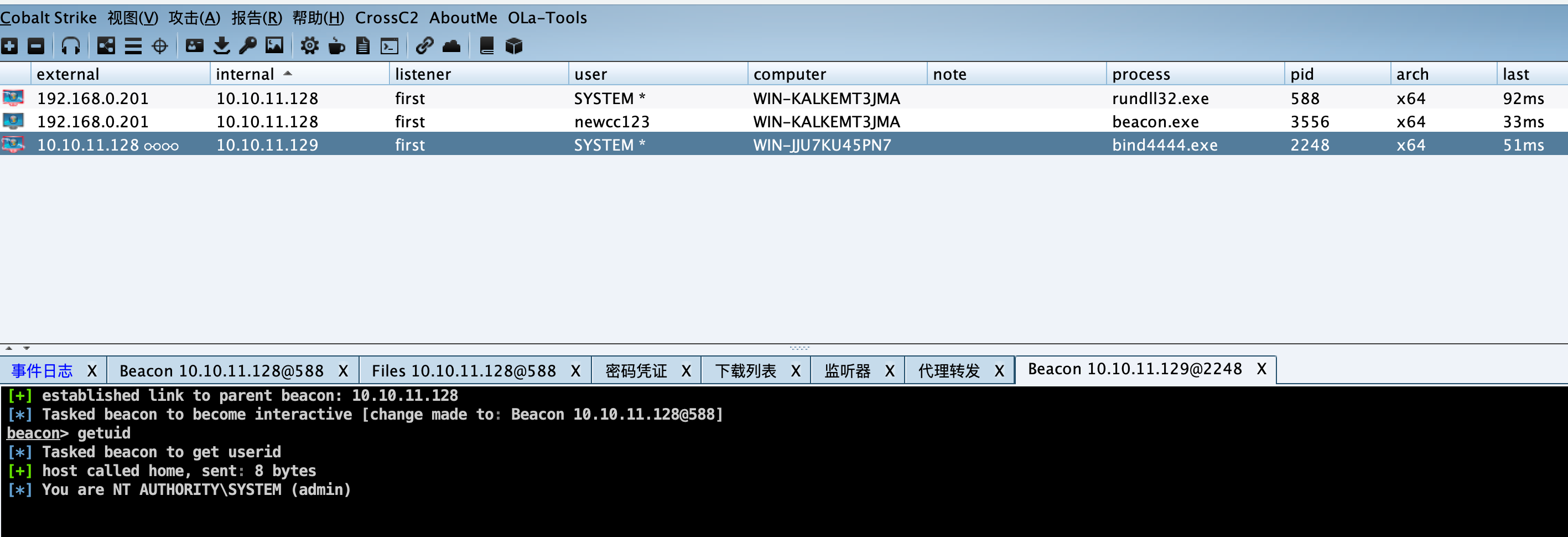The height and width of the screenshot is (537, 1568).
Task: Open the screenshots picture icon
Action: tap(274, 45)
